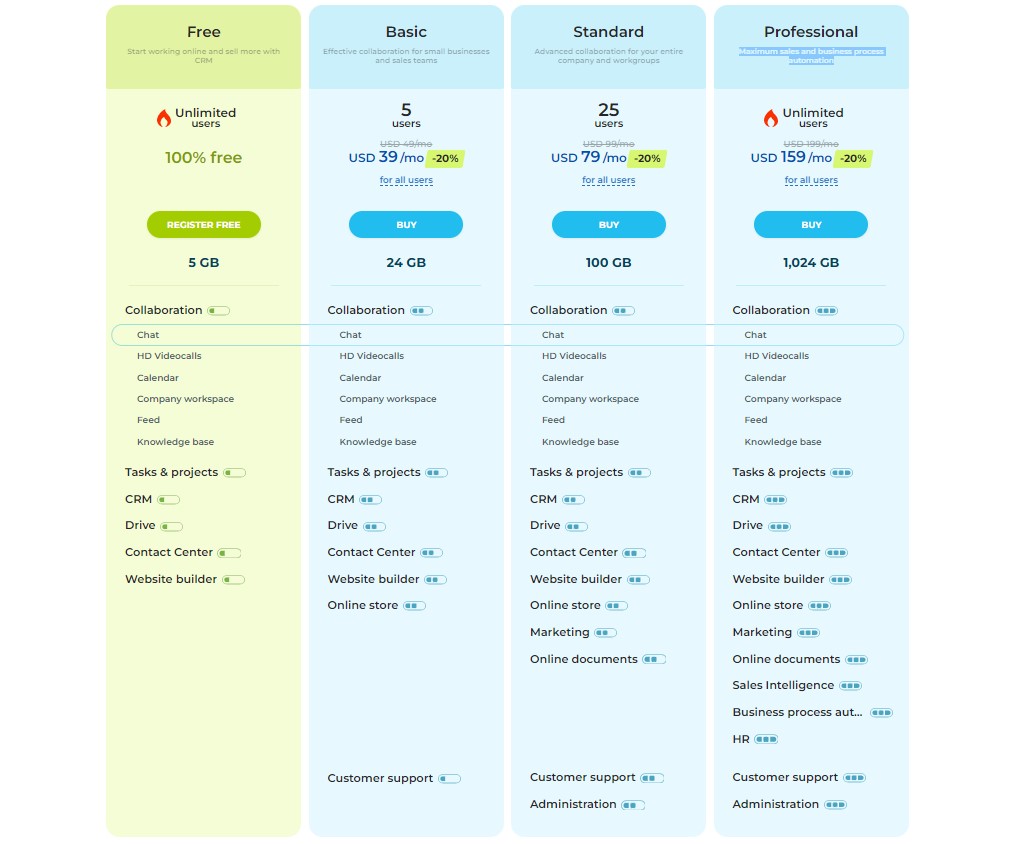The width and height of the screenshot is (1020, 844).
Task: Click the HR level indicator in Professional plan
Action: [x=766, y=740]
